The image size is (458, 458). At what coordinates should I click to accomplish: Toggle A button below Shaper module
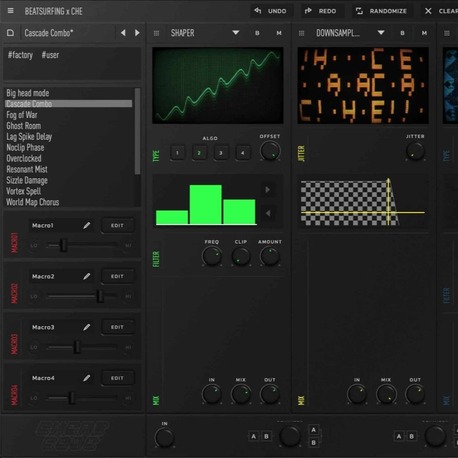pos(254,436)
